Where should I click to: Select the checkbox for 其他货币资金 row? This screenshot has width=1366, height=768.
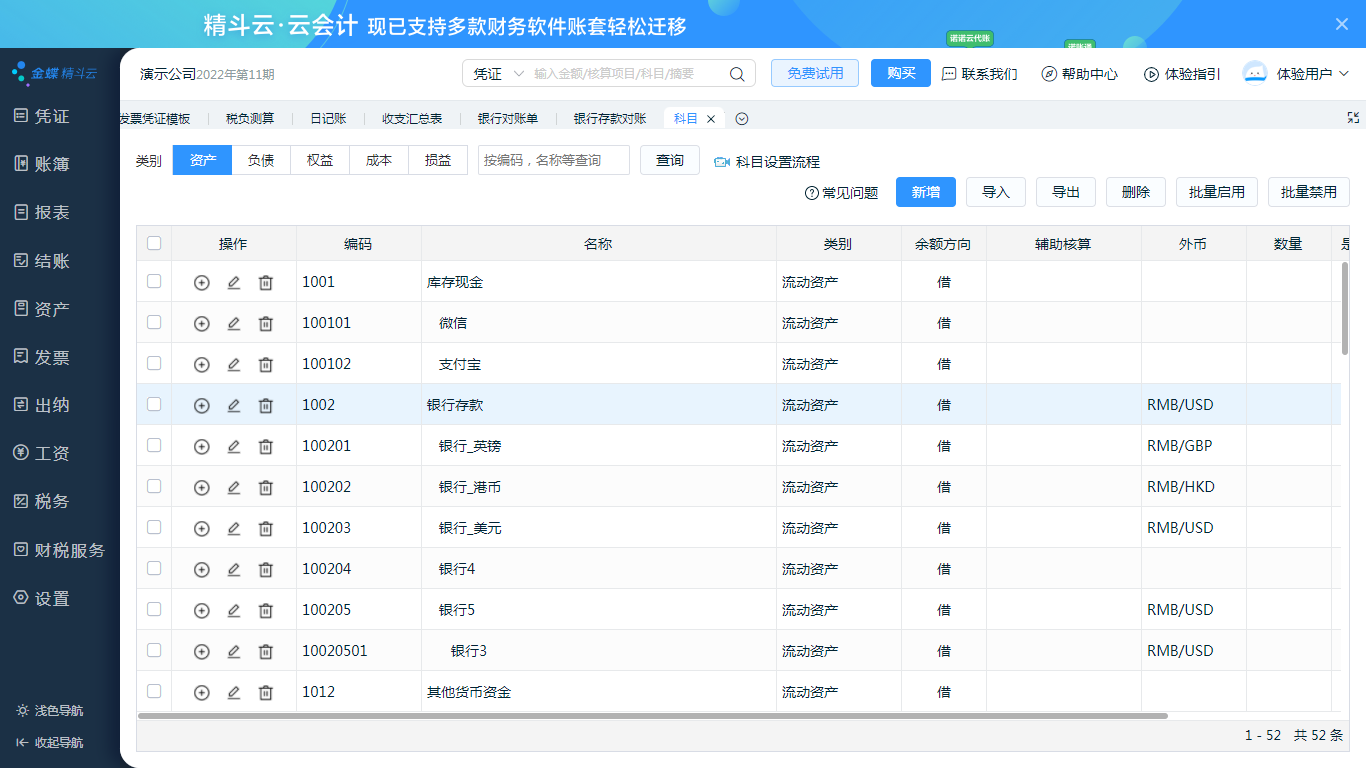[x=154, y=691]
